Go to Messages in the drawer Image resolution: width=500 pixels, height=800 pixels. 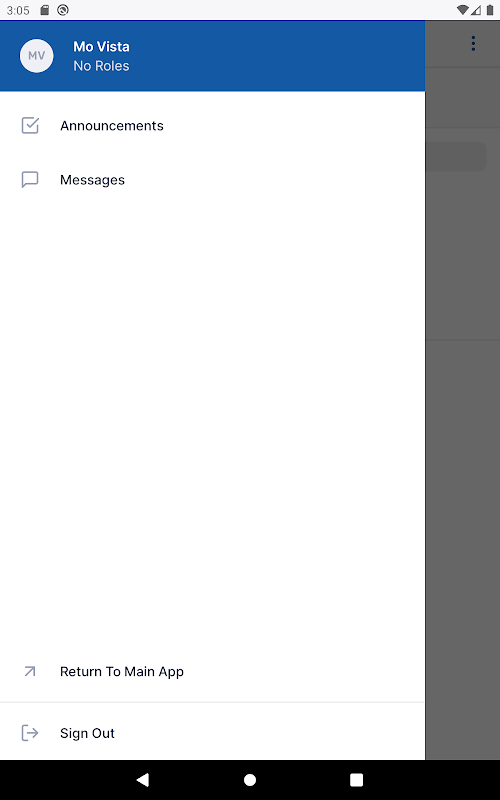pos(212,180)
